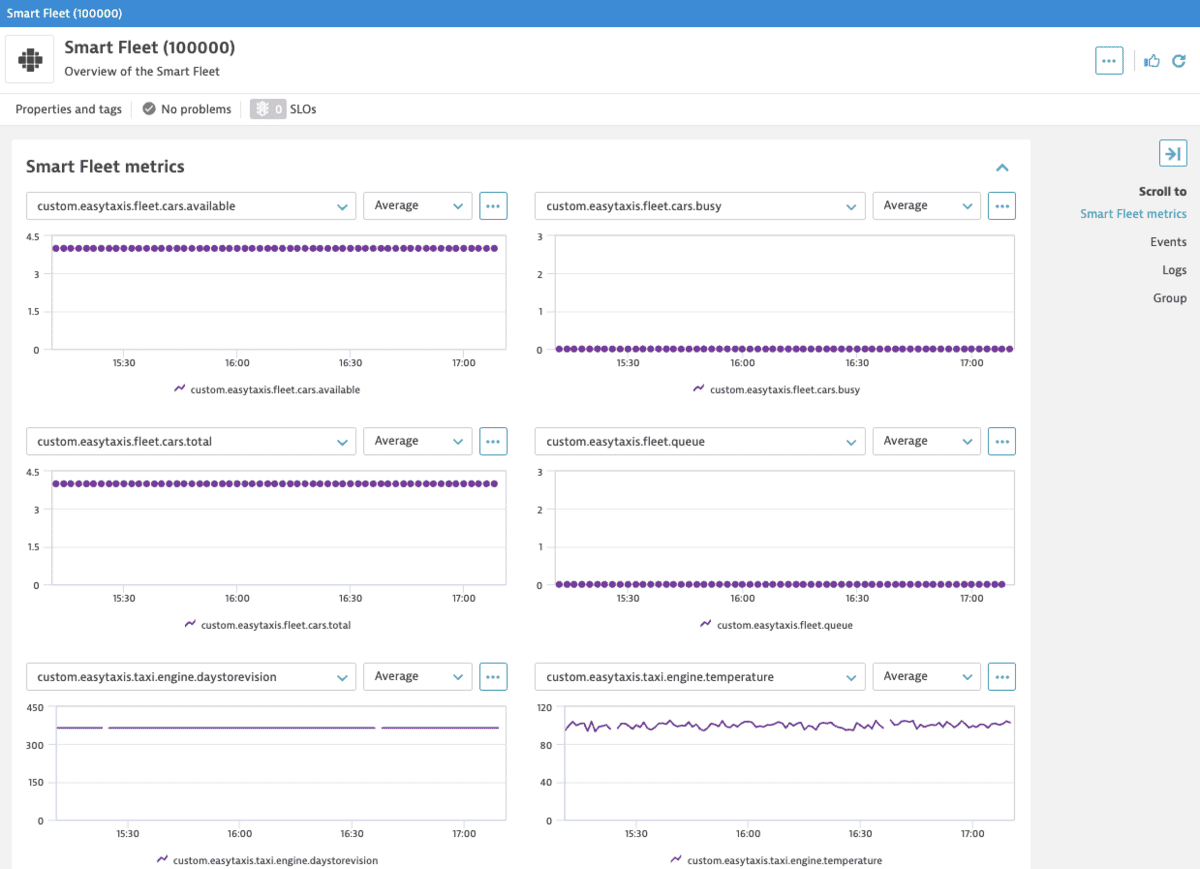The height and width of the screenshot is (869, 1200).
Task: Open the metric dropdown for fleet.cars.available
Action: pyautogui.click(x=190, y=205)
